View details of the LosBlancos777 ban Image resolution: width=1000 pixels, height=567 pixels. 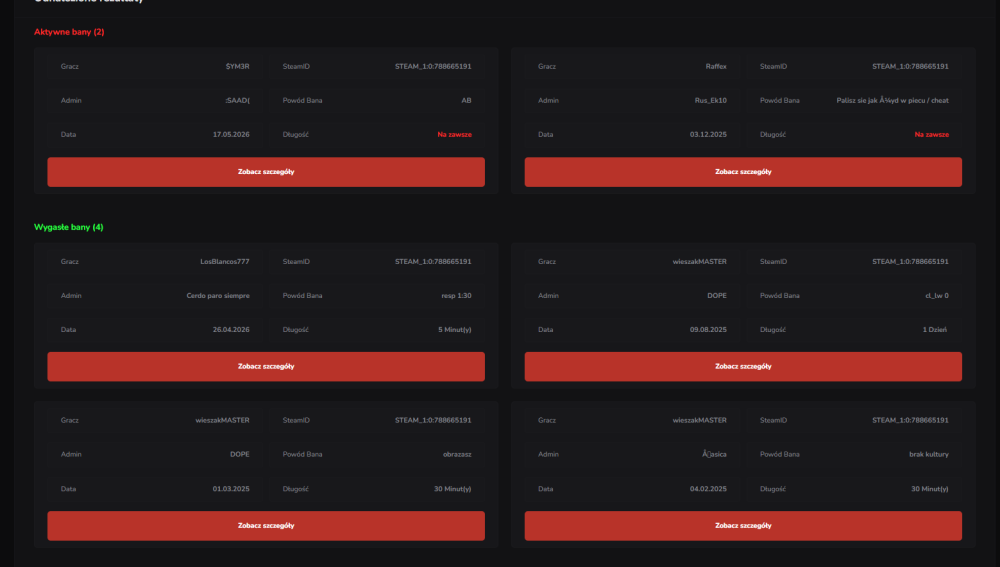[266, 366]
